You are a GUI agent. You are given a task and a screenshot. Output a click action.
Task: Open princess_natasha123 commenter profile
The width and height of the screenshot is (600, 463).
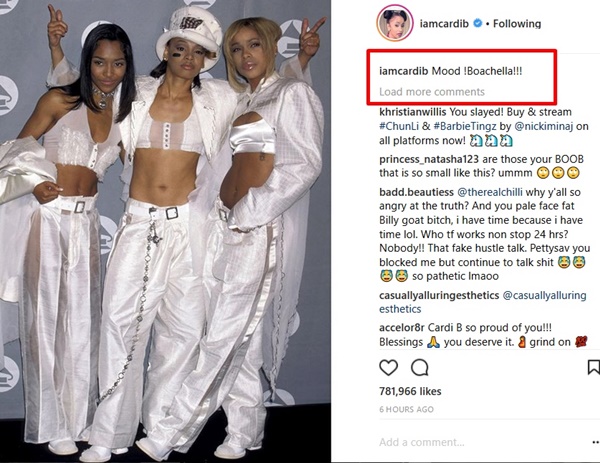pyautogui.click(x=427, y=159)
